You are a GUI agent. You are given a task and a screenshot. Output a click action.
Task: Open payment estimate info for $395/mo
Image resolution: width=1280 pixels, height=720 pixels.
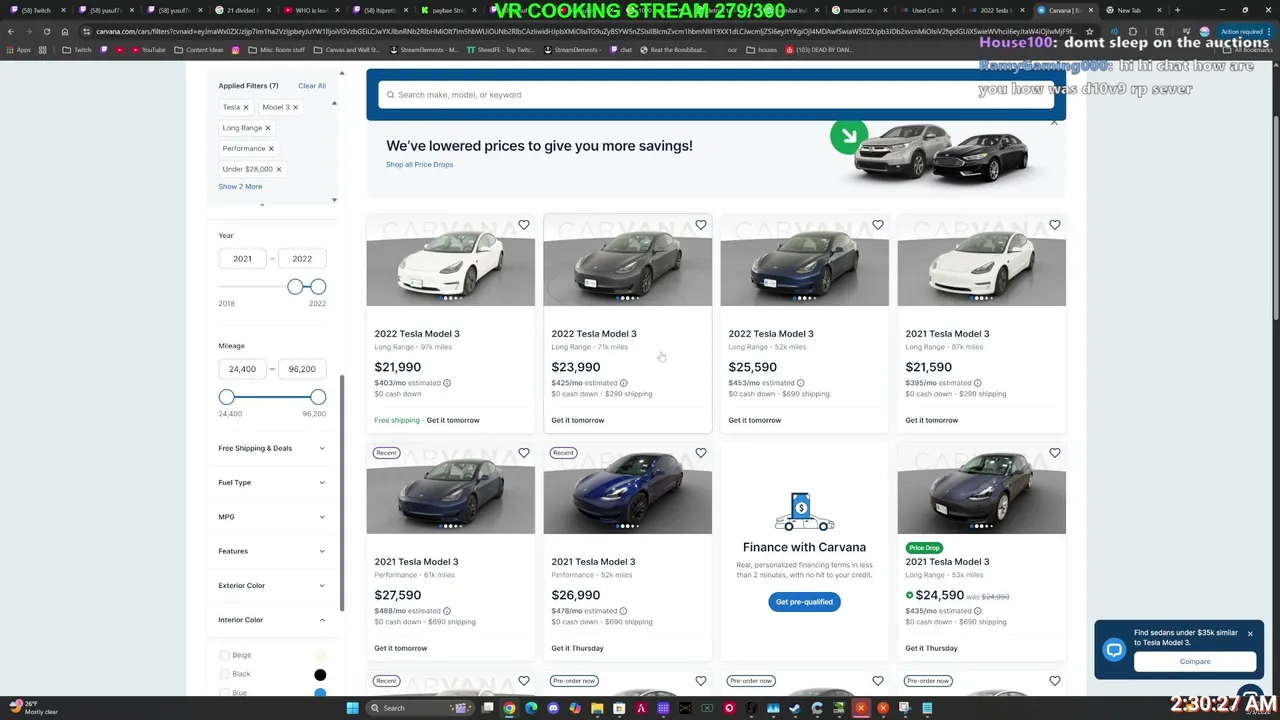coord(978,383)
